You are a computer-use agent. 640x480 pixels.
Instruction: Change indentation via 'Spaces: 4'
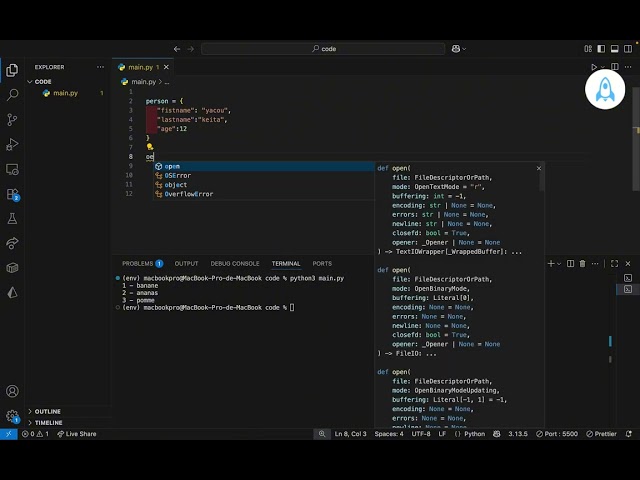coord(389,434)
